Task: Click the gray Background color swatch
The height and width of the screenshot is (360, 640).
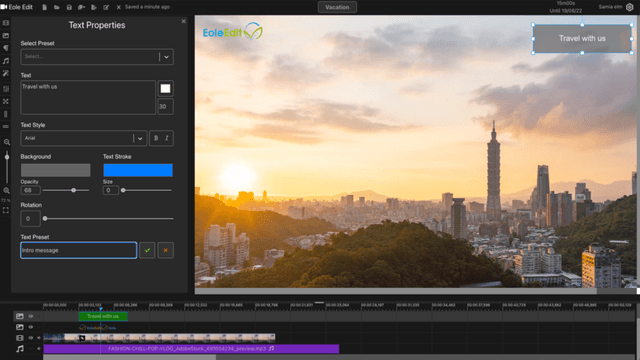Action: pyautogui.click(x=56, y=170)
